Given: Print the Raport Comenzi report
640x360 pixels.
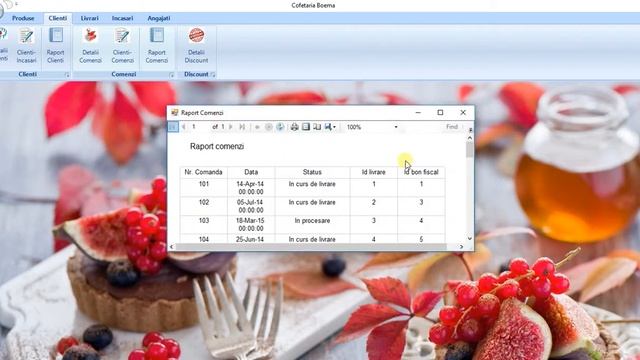Looking at the screenshot, I should 294,127.
